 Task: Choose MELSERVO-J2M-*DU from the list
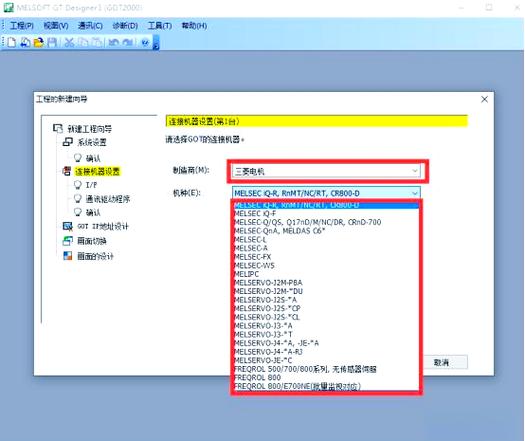(326, 291)
